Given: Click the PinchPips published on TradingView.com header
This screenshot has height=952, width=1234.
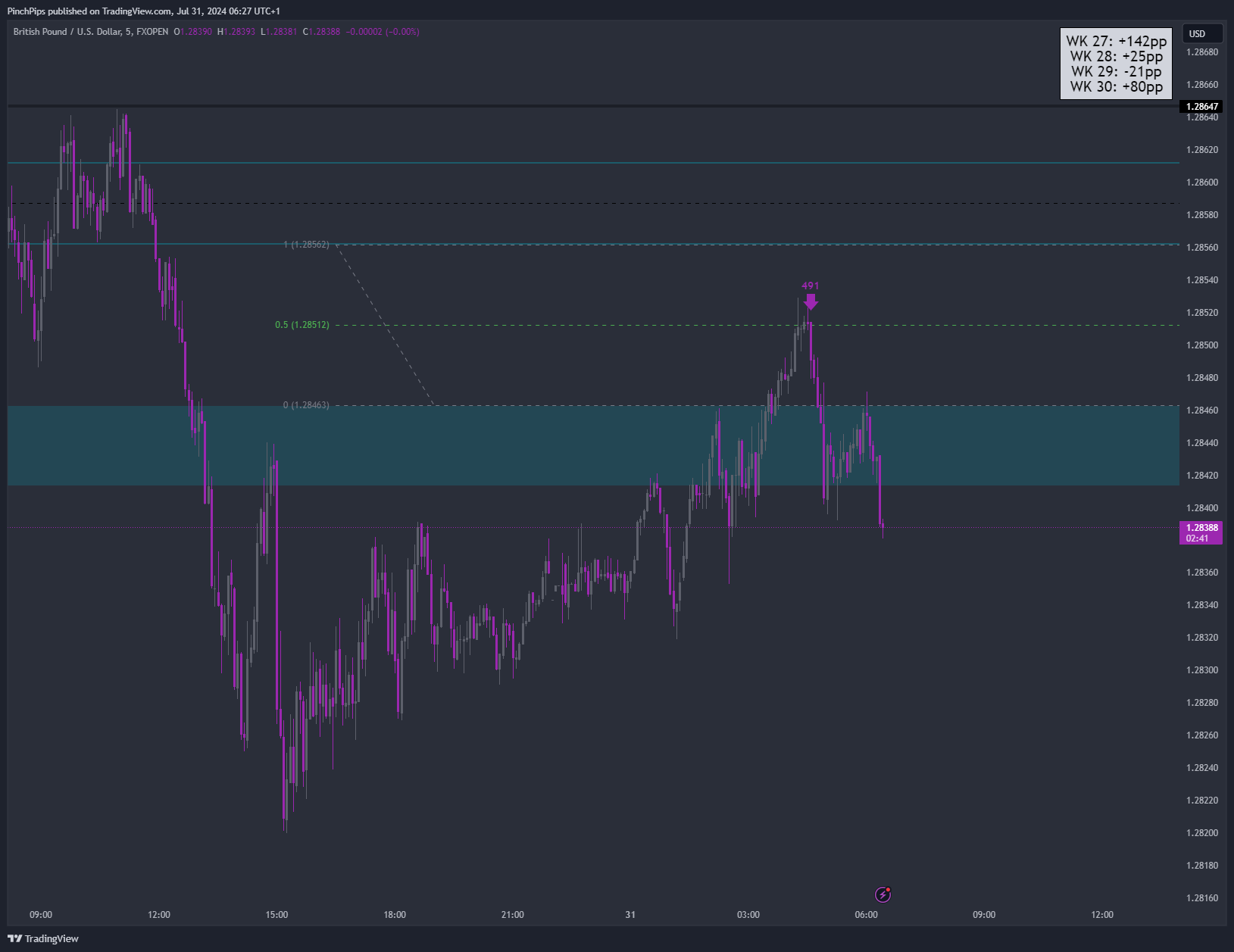Looking at the screenshot, I should pyautogui.click(x=144, y=11).
